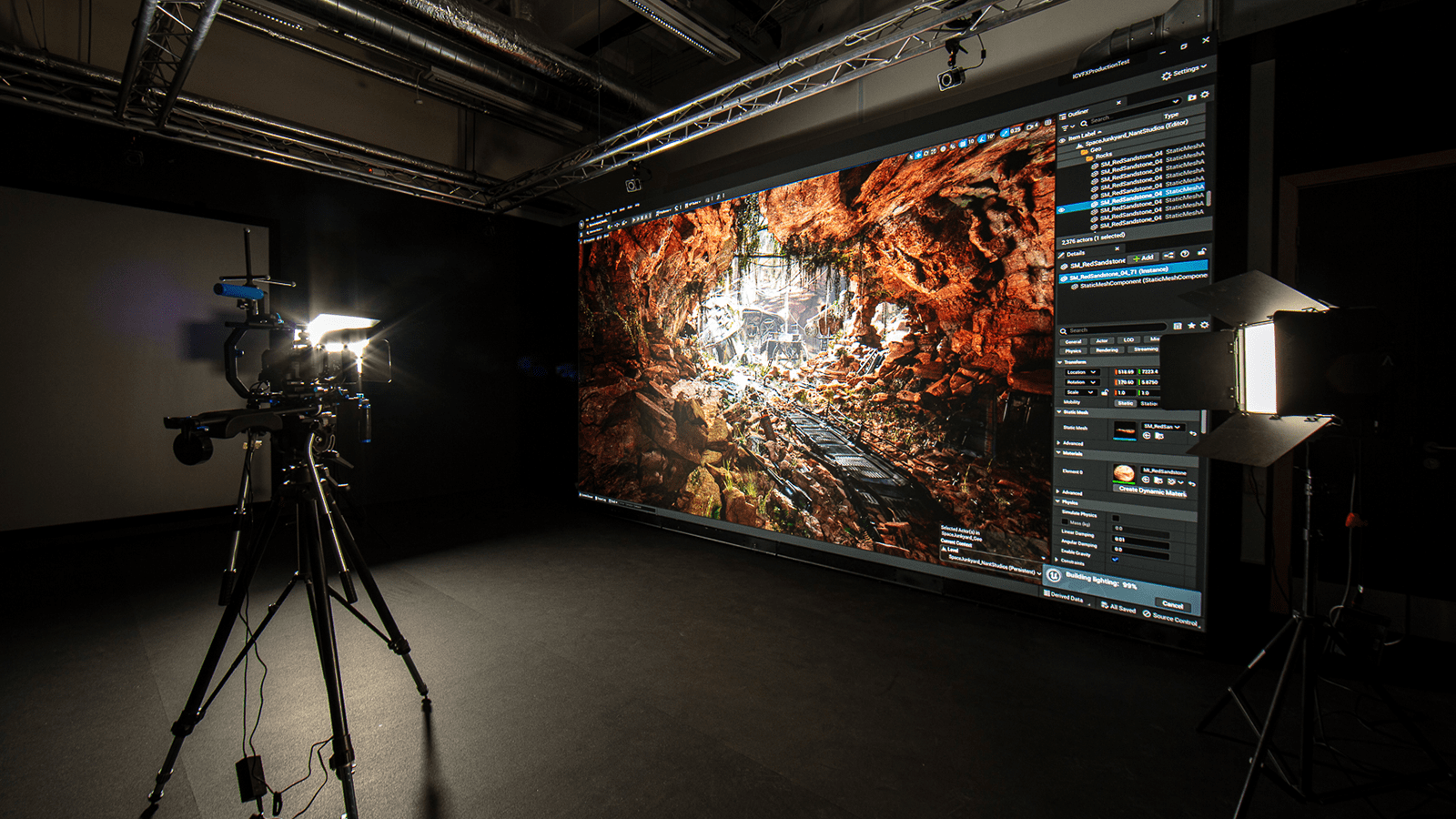This screenshot has height=819, width=1456.
Task: Click browse-to-asset icon under Static Mesh
Action: pyautogui.click(x=1158, y=436)
